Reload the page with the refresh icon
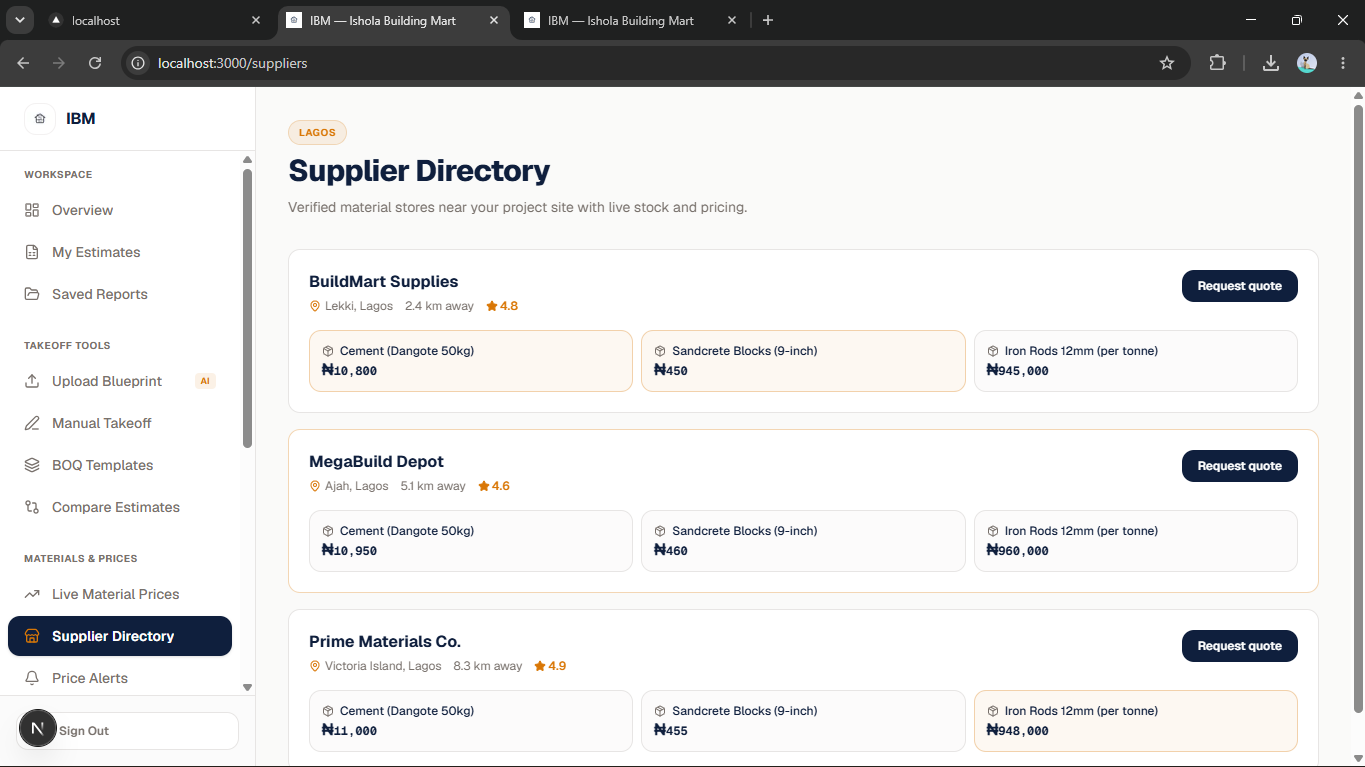The height and width of the screenshot is (767, 1365). tap(95, 63)
